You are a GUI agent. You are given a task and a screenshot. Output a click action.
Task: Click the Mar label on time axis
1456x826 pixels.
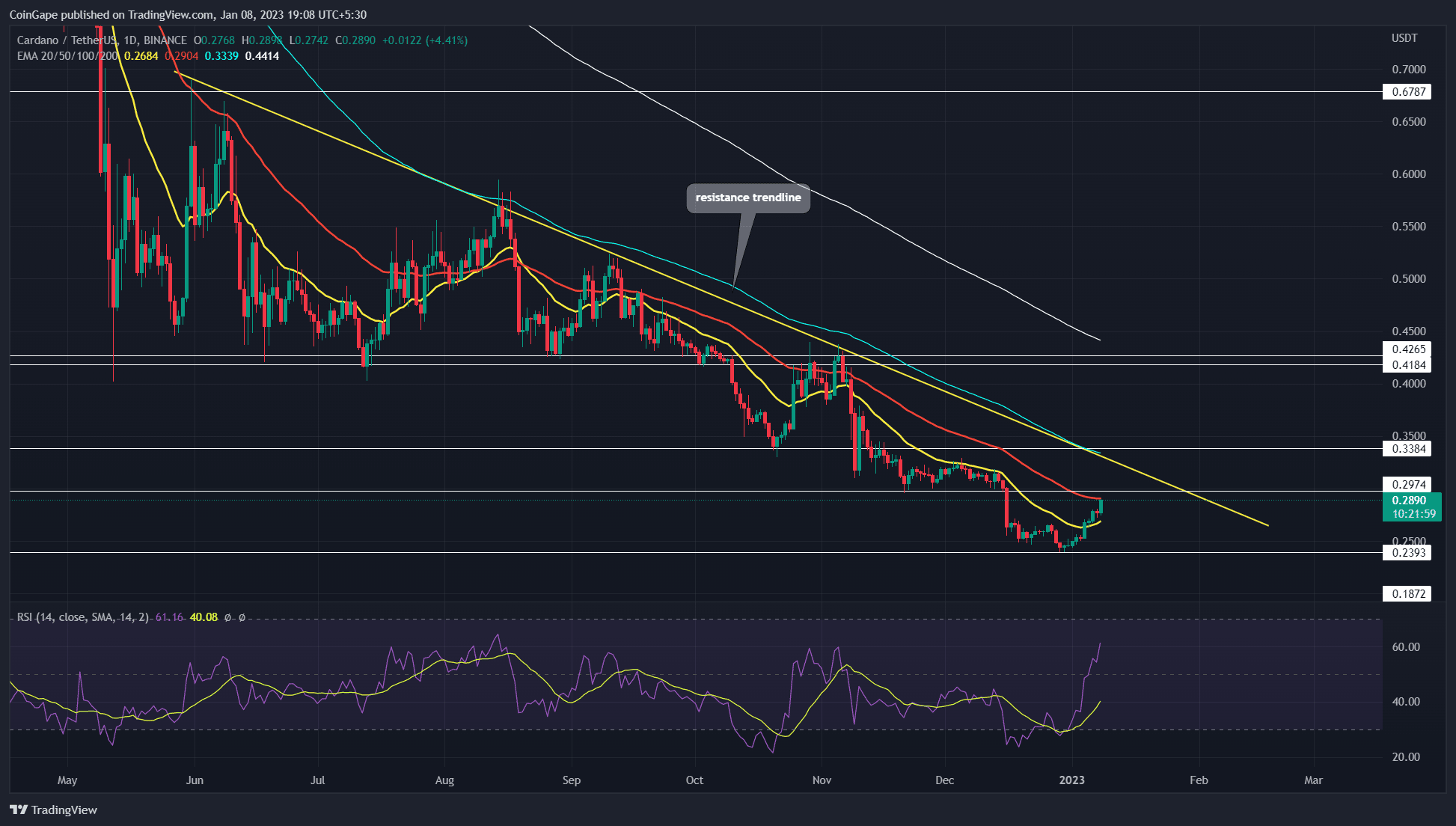(x=1313, y=780)
